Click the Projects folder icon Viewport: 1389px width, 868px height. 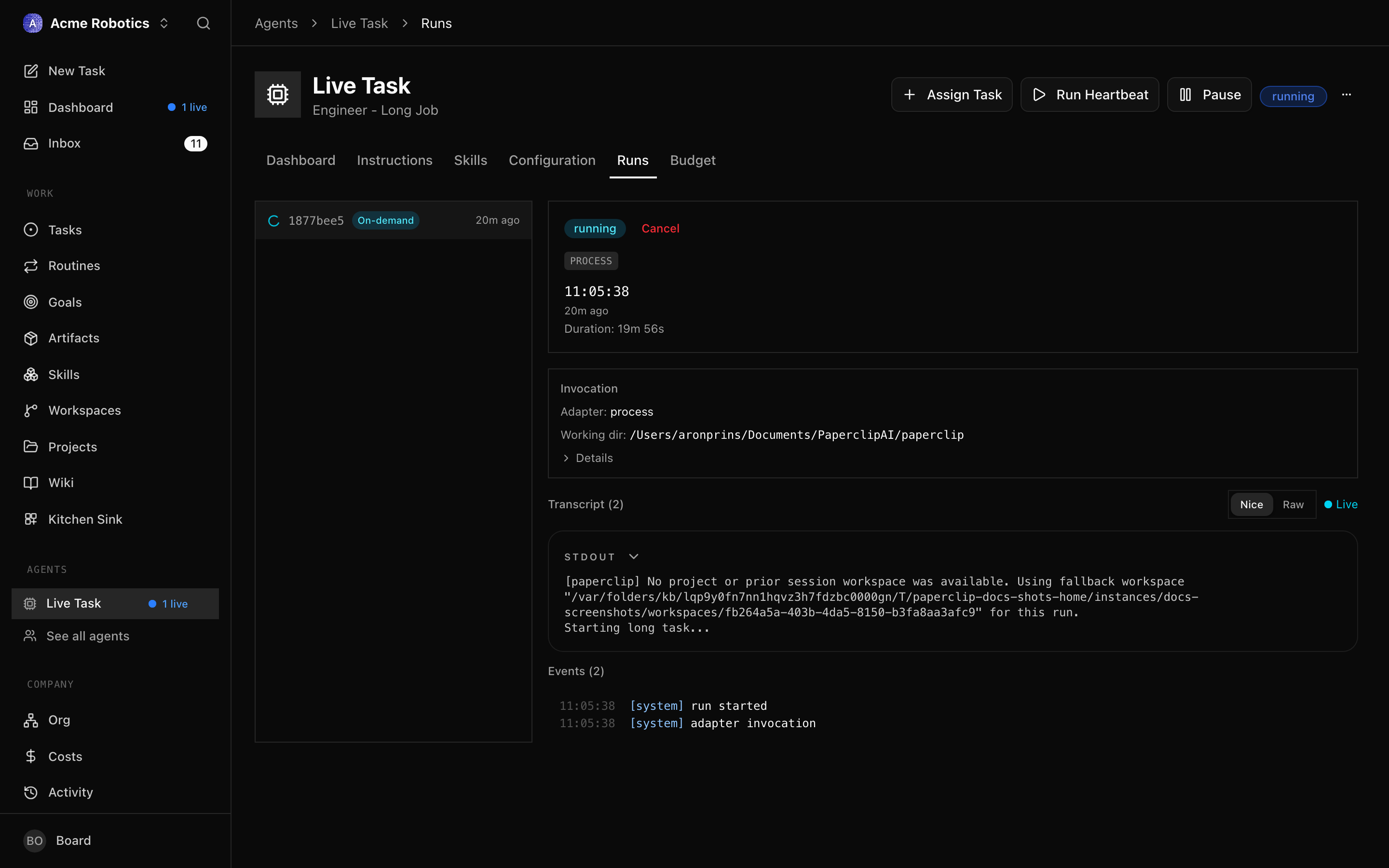click(31, 447)
